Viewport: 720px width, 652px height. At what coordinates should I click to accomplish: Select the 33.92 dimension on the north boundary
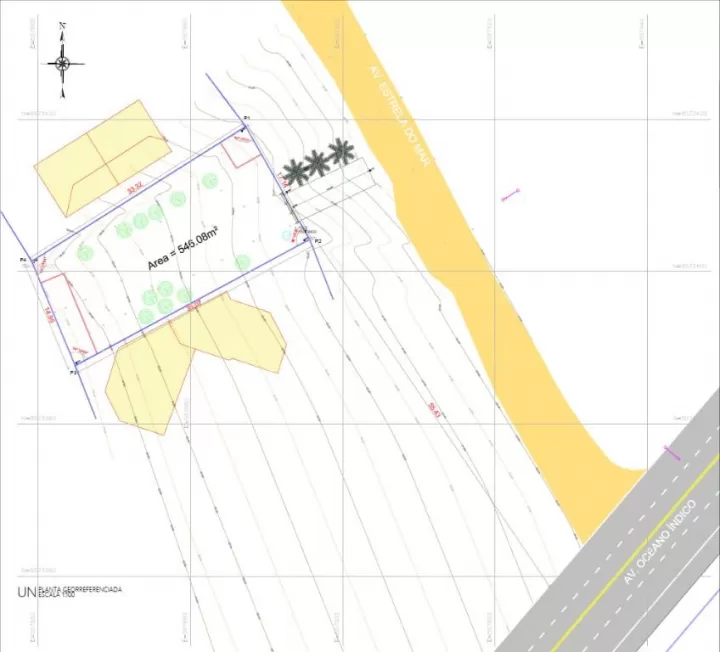[135, 186]
